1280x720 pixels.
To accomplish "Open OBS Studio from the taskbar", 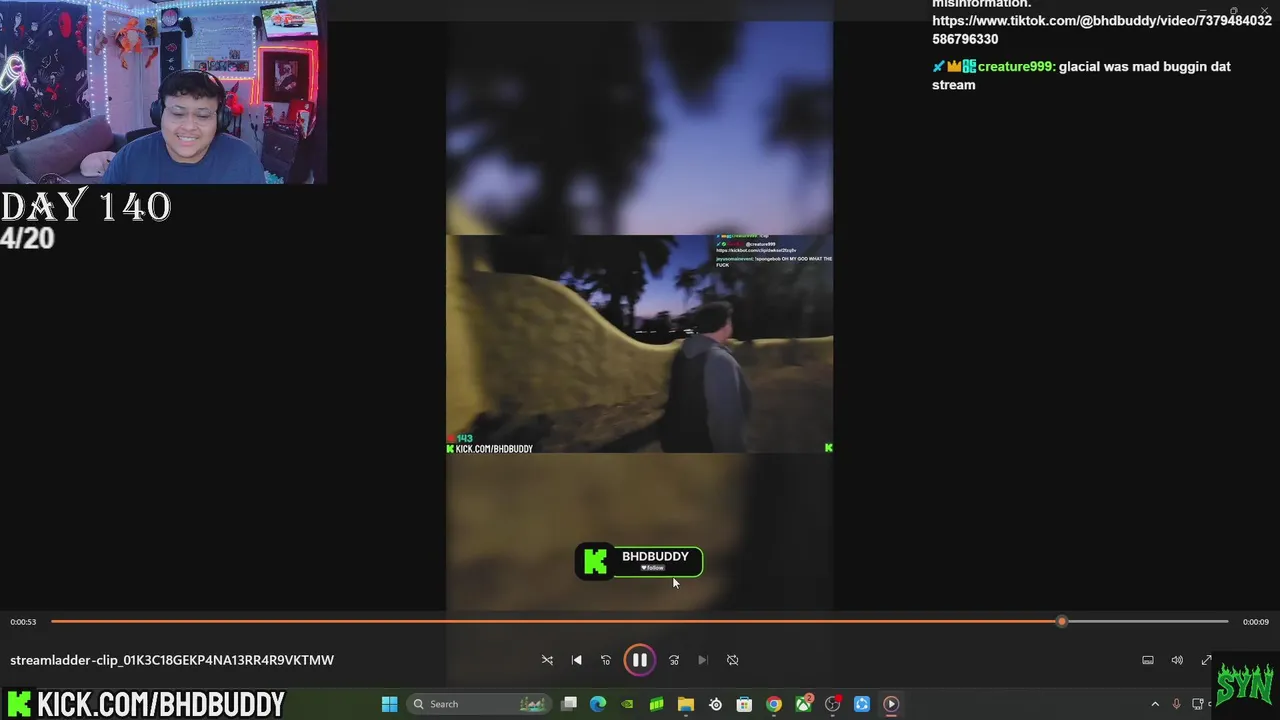I will (x=832, y=704).
